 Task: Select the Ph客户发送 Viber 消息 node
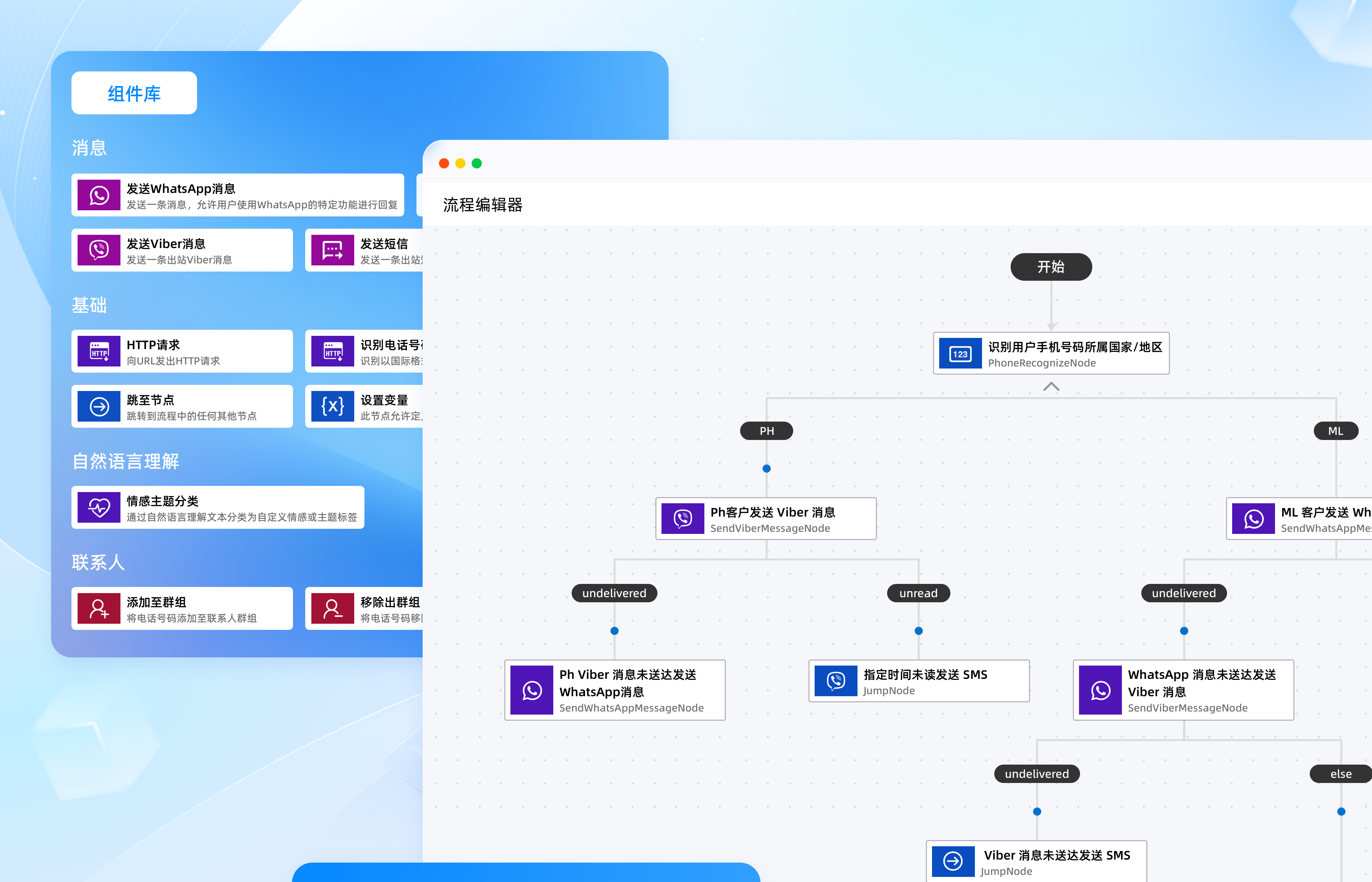tap(766, 519)
